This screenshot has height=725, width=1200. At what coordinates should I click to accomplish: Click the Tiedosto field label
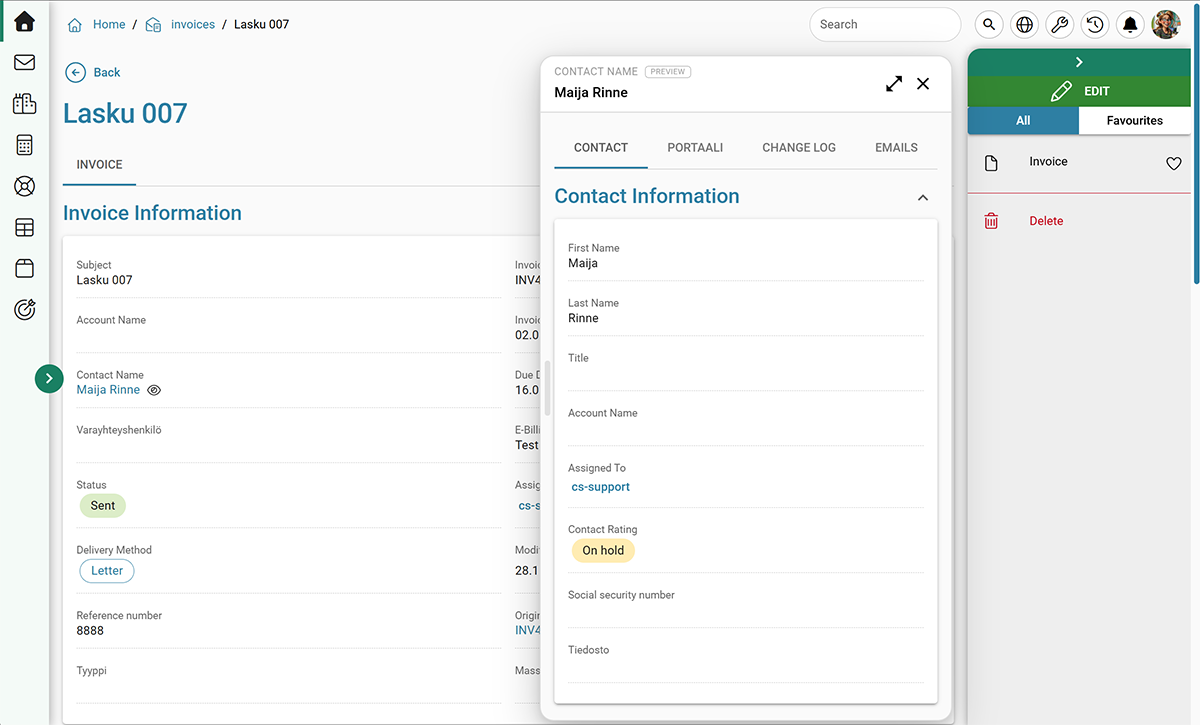588,650
